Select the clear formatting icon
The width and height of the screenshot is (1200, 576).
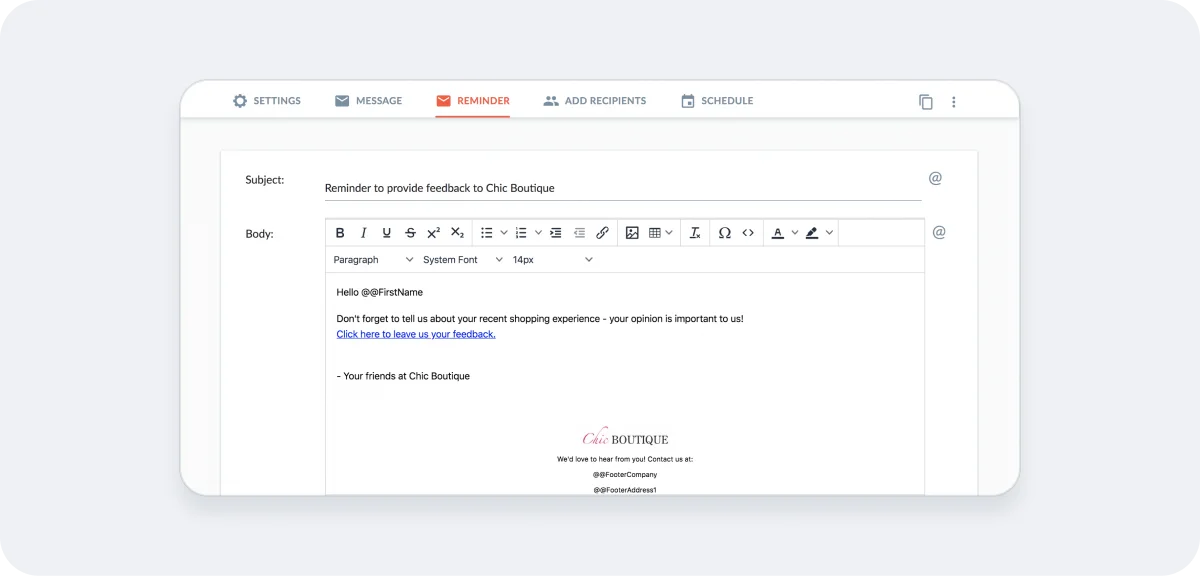pos(695,232)
